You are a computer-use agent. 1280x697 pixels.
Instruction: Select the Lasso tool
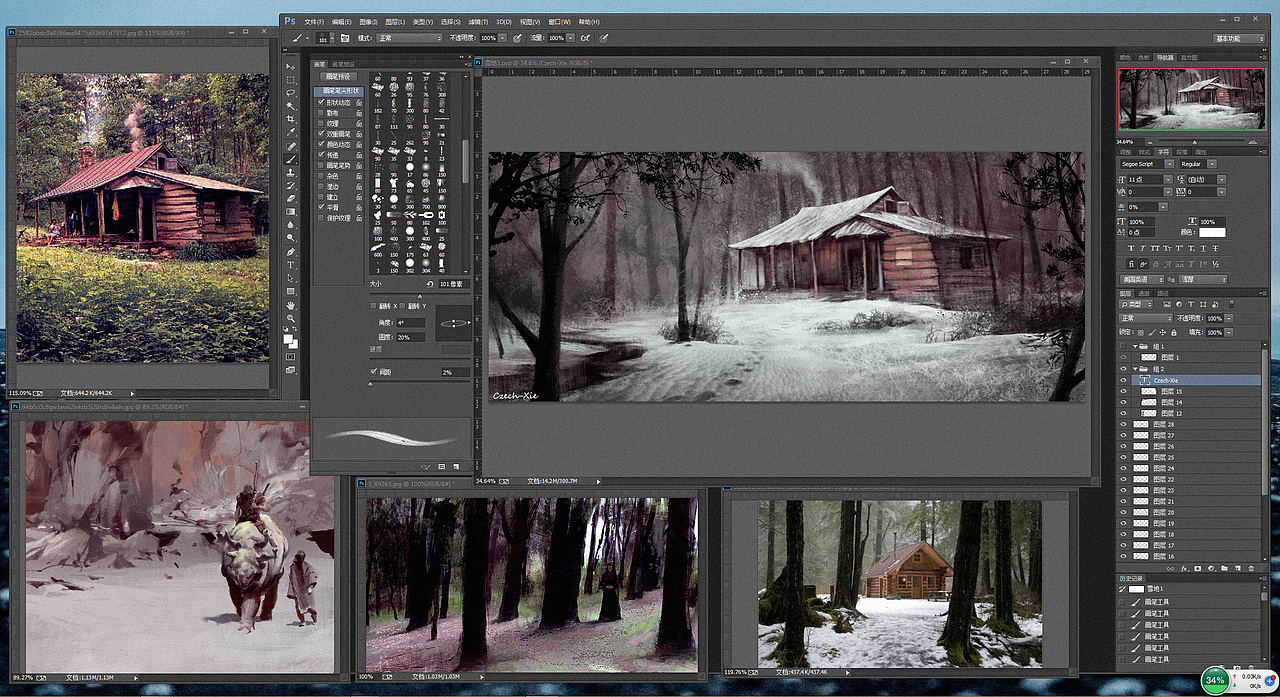[x=291, y=92]
